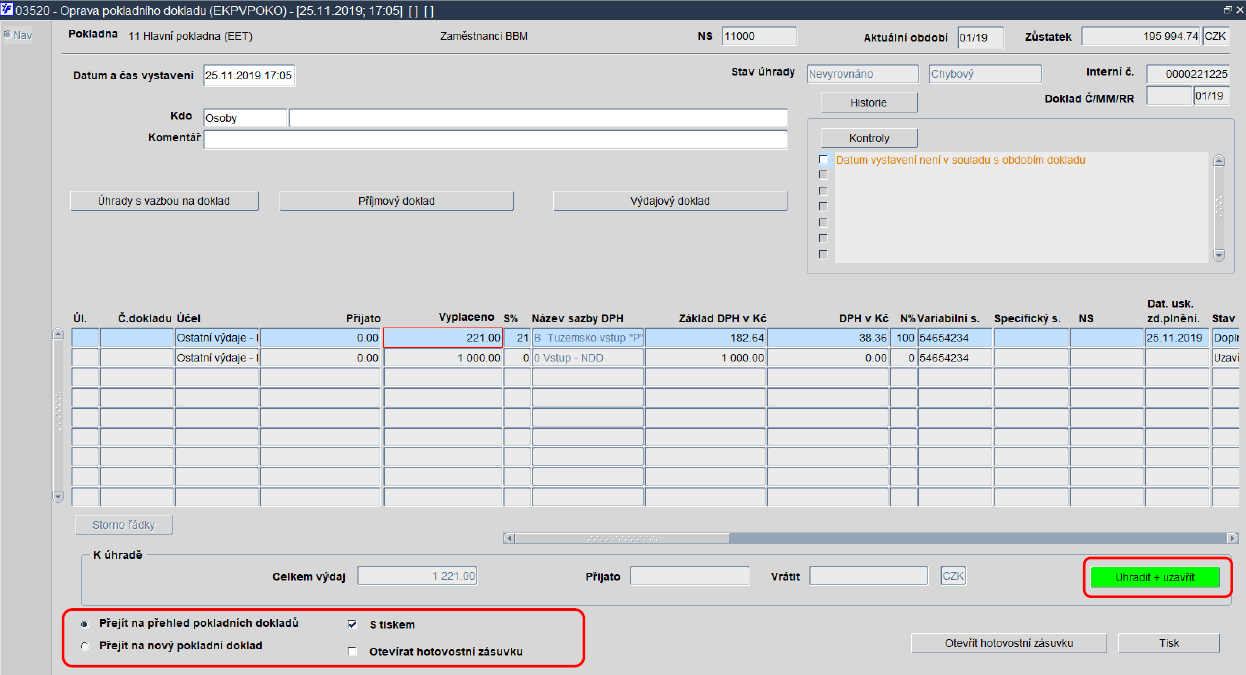Click the CZK currency box next to Vrátit
This screenshot has width=1246, height=675.
[953, 576]
